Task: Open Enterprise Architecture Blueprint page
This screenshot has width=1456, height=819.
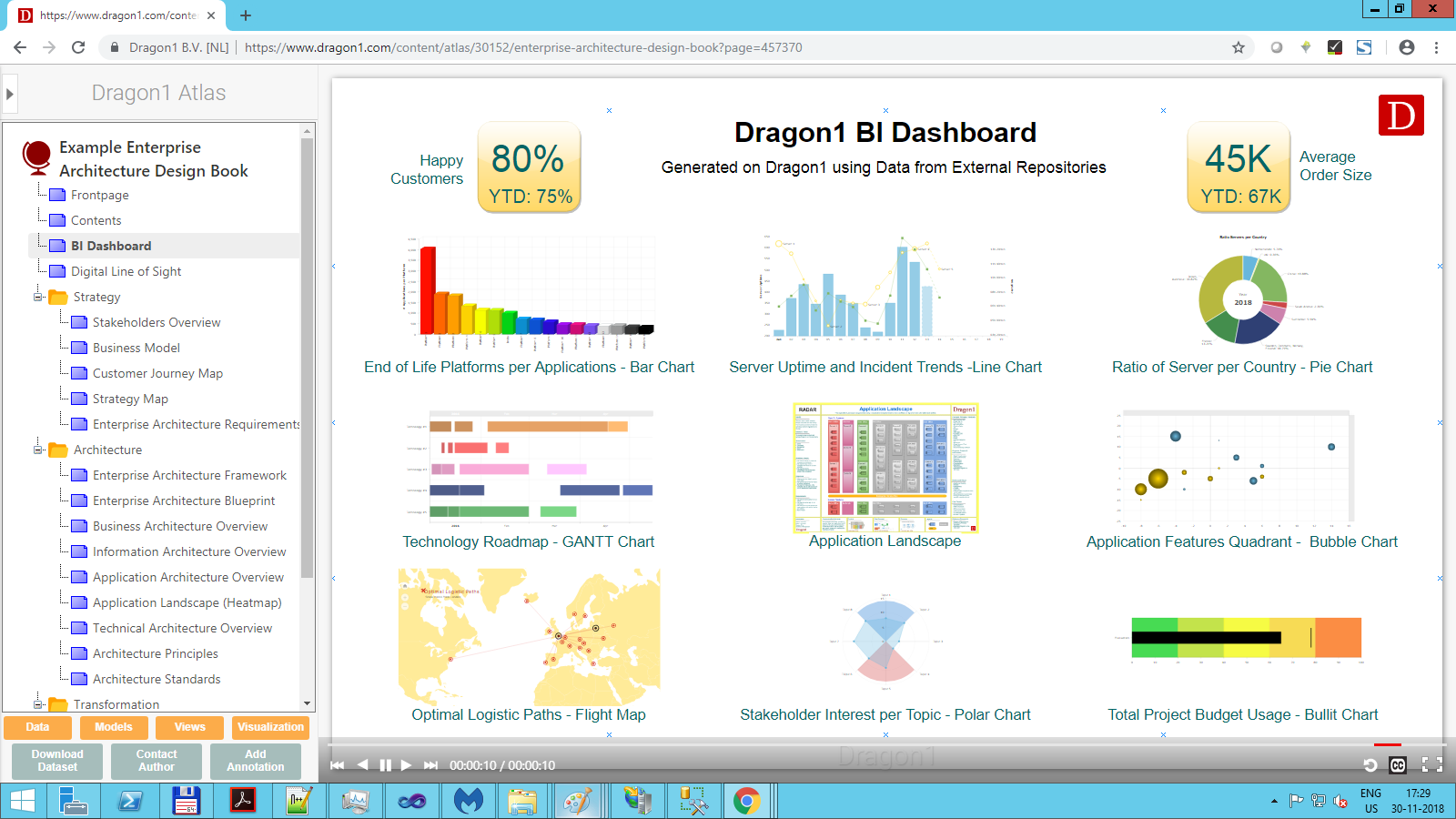Action: [x=184, y=500]
